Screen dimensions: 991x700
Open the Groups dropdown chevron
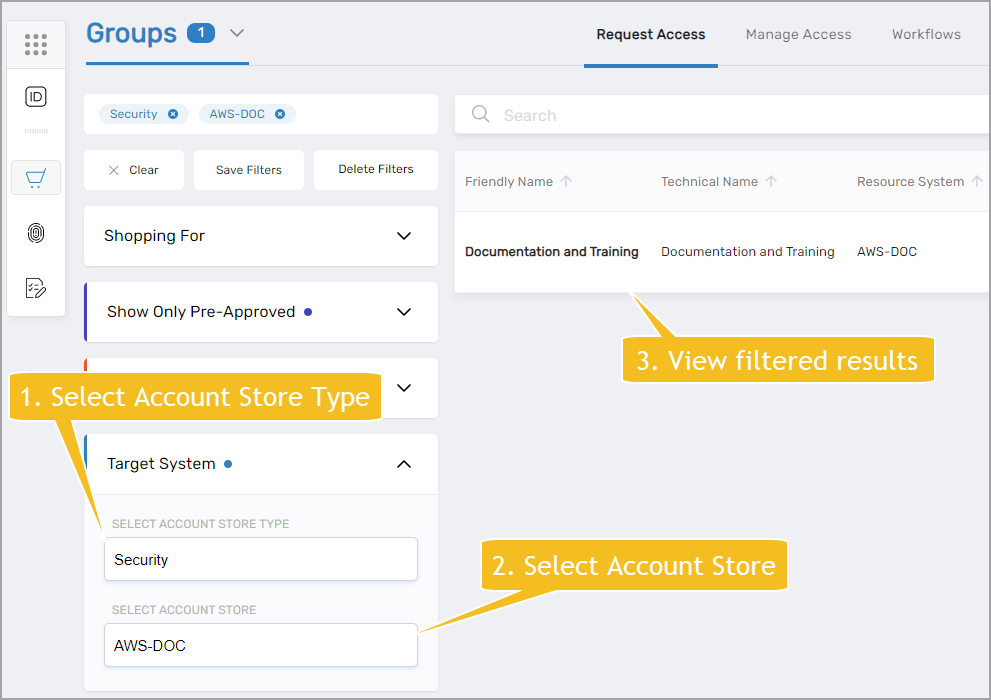pyautogui.click(x=237, y=33)
